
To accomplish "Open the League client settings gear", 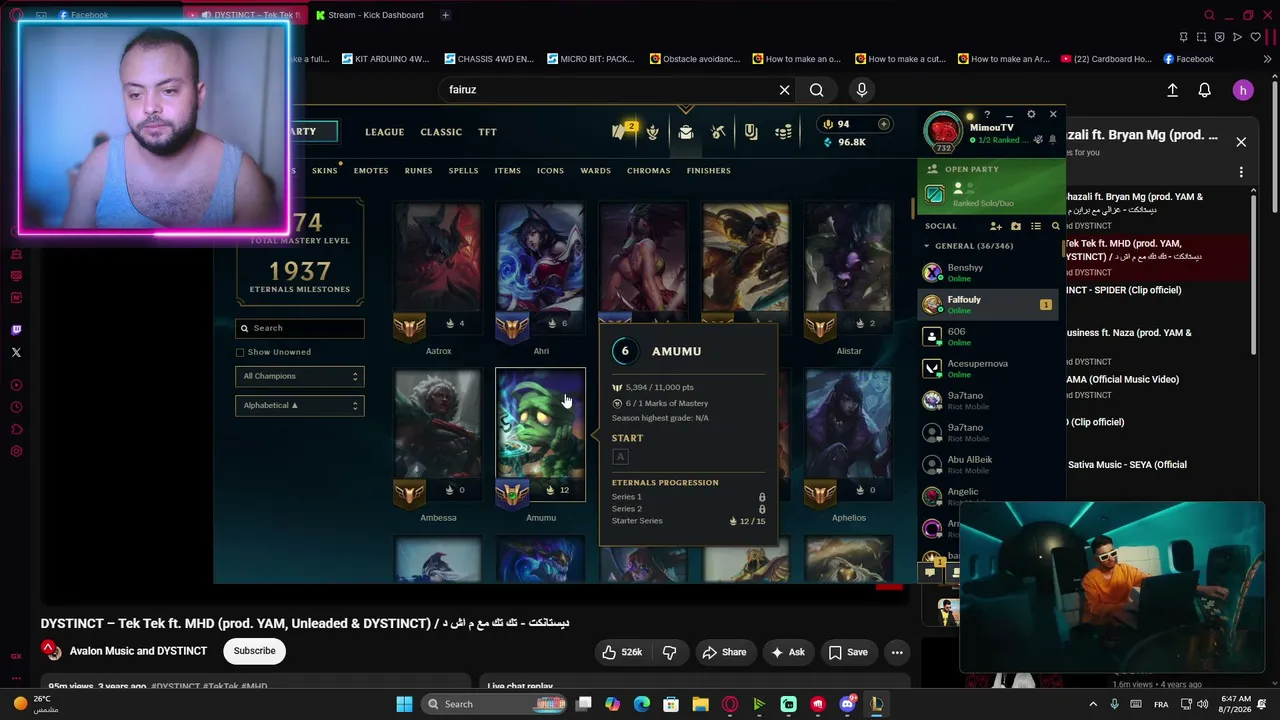I will tap(1031, 115).
